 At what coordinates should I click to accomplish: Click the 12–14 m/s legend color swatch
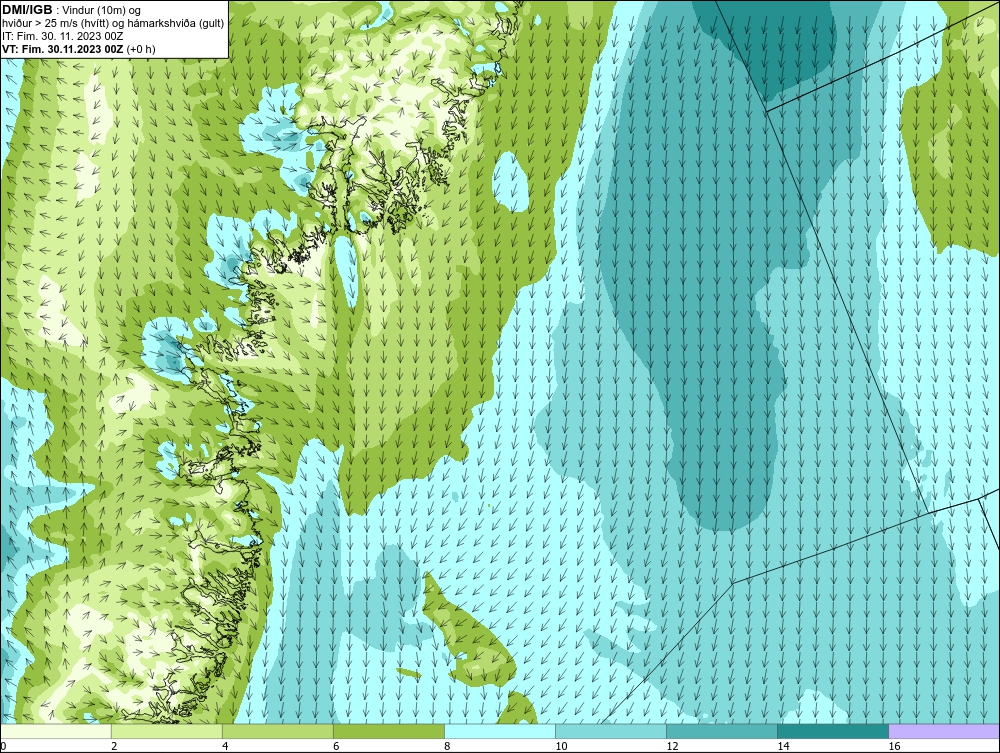point(722,731)
